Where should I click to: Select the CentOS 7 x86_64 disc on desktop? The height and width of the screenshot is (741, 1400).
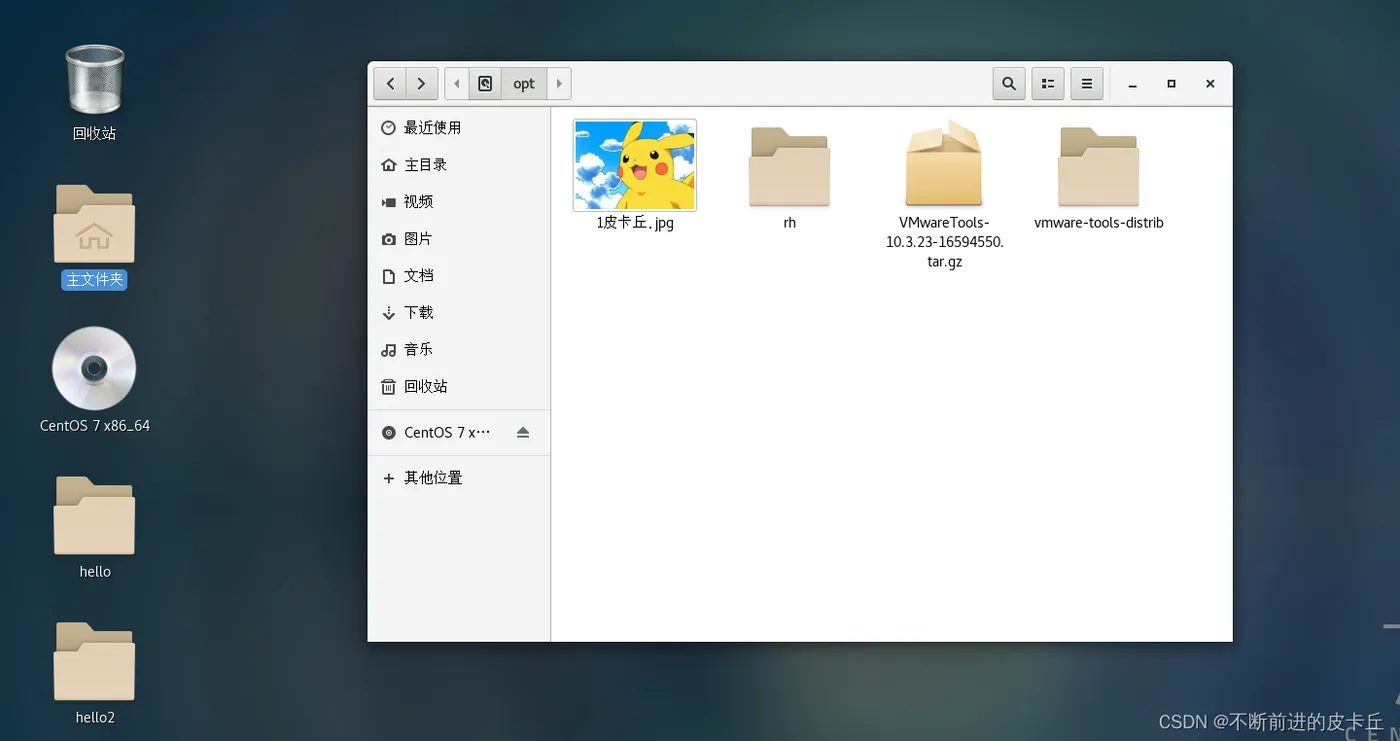94,368
